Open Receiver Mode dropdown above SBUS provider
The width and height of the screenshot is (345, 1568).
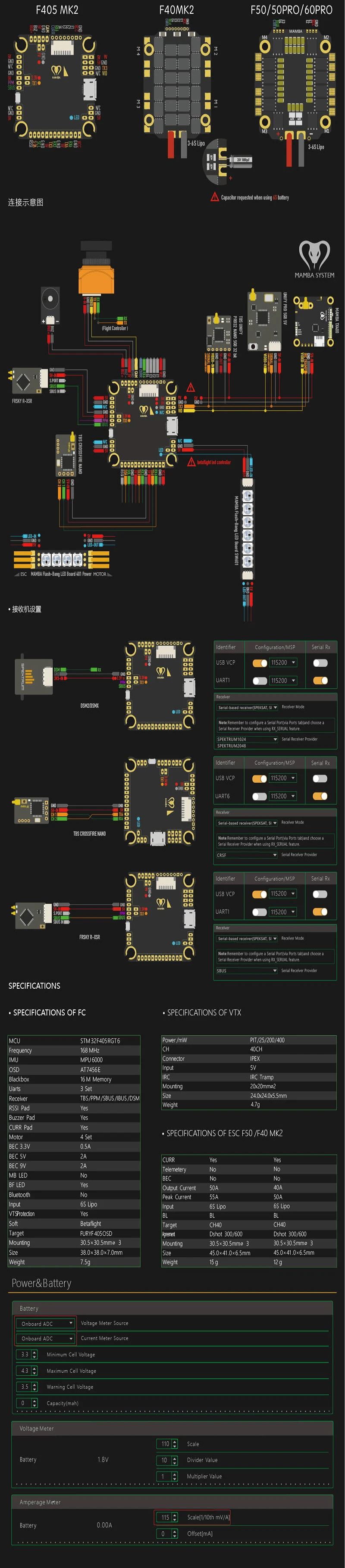247,938
